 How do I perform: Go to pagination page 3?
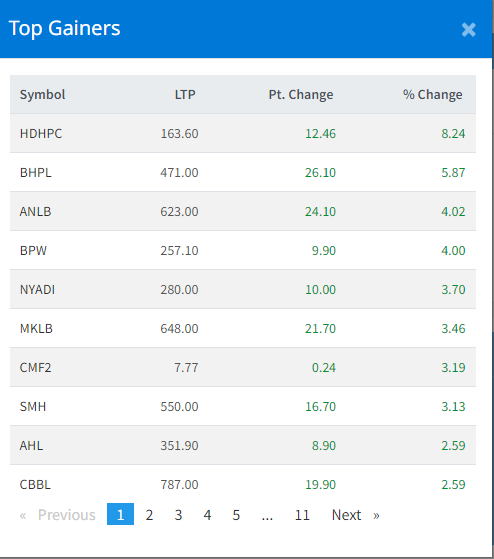(179, 514)
